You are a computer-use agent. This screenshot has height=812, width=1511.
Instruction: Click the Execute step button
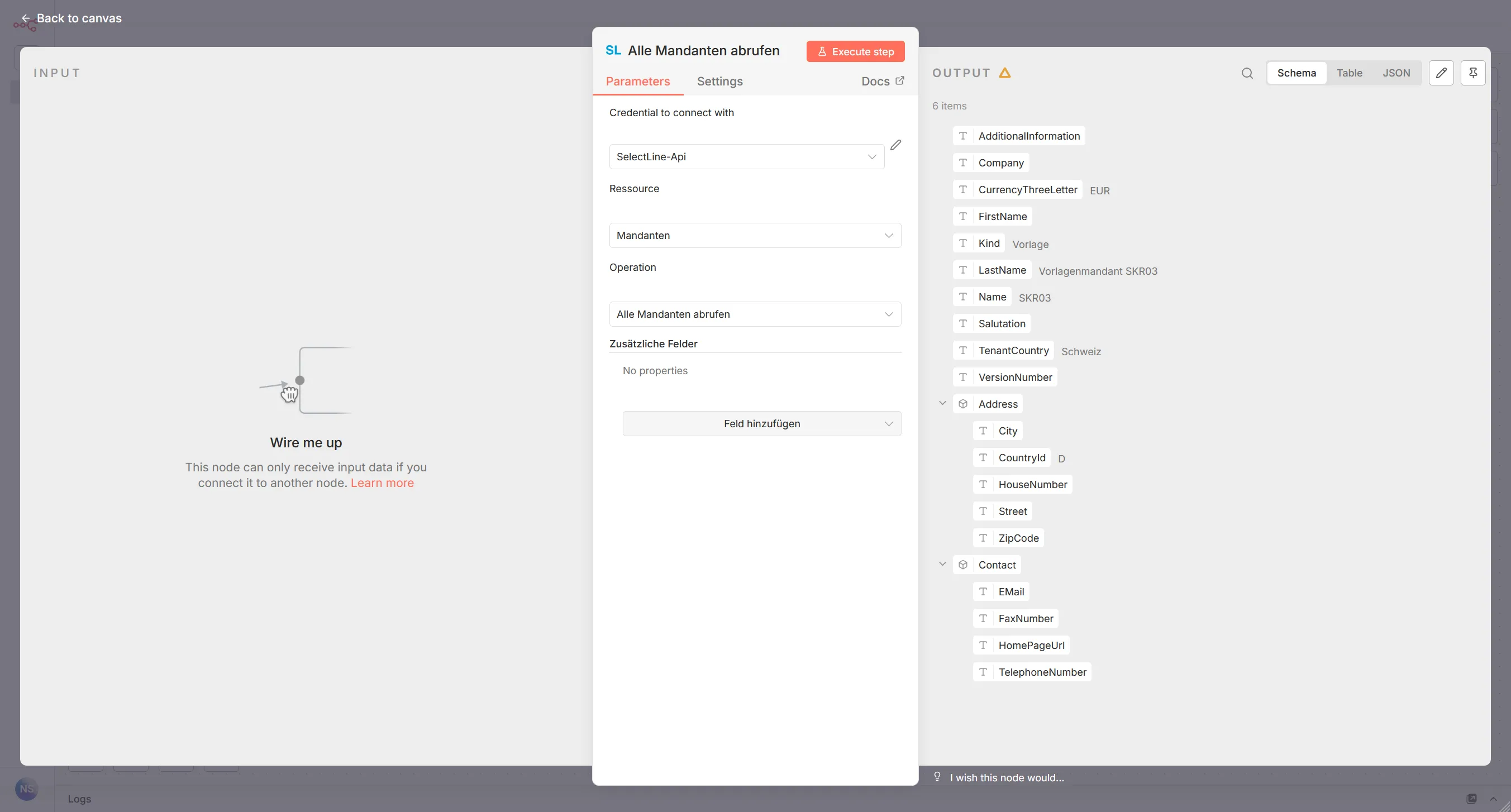pos(855,51)
